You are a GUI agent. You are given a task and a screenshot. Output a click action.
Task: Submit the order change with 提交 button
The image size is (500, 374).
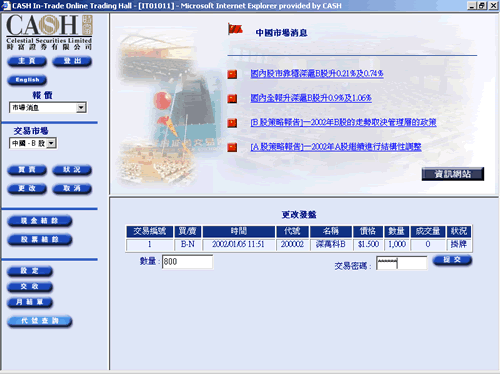[452, 260]
